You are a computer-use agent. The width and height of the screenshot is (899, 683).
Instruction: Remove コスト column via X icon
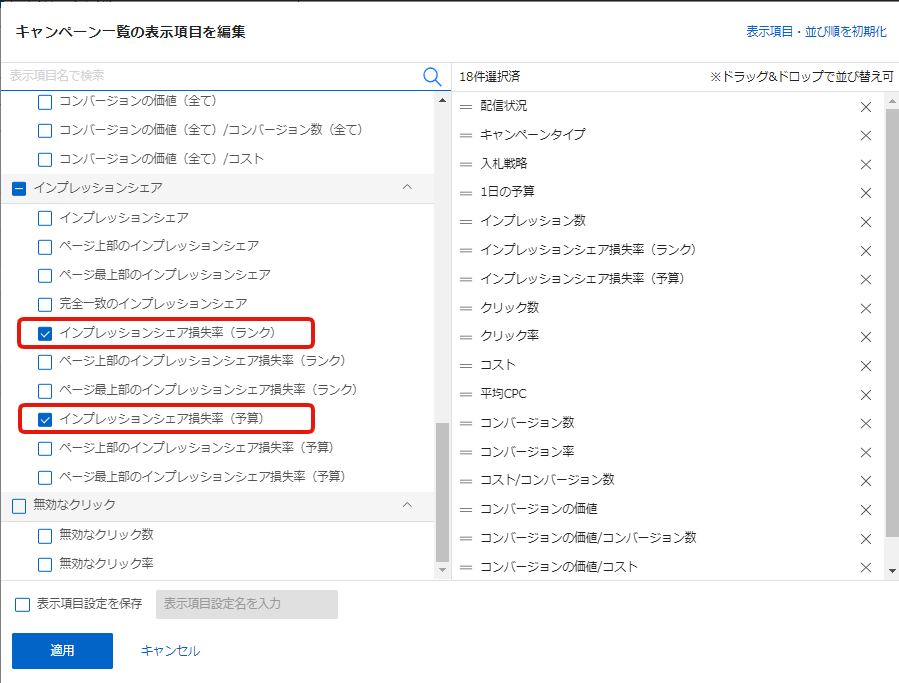click(x=866, y=366)
